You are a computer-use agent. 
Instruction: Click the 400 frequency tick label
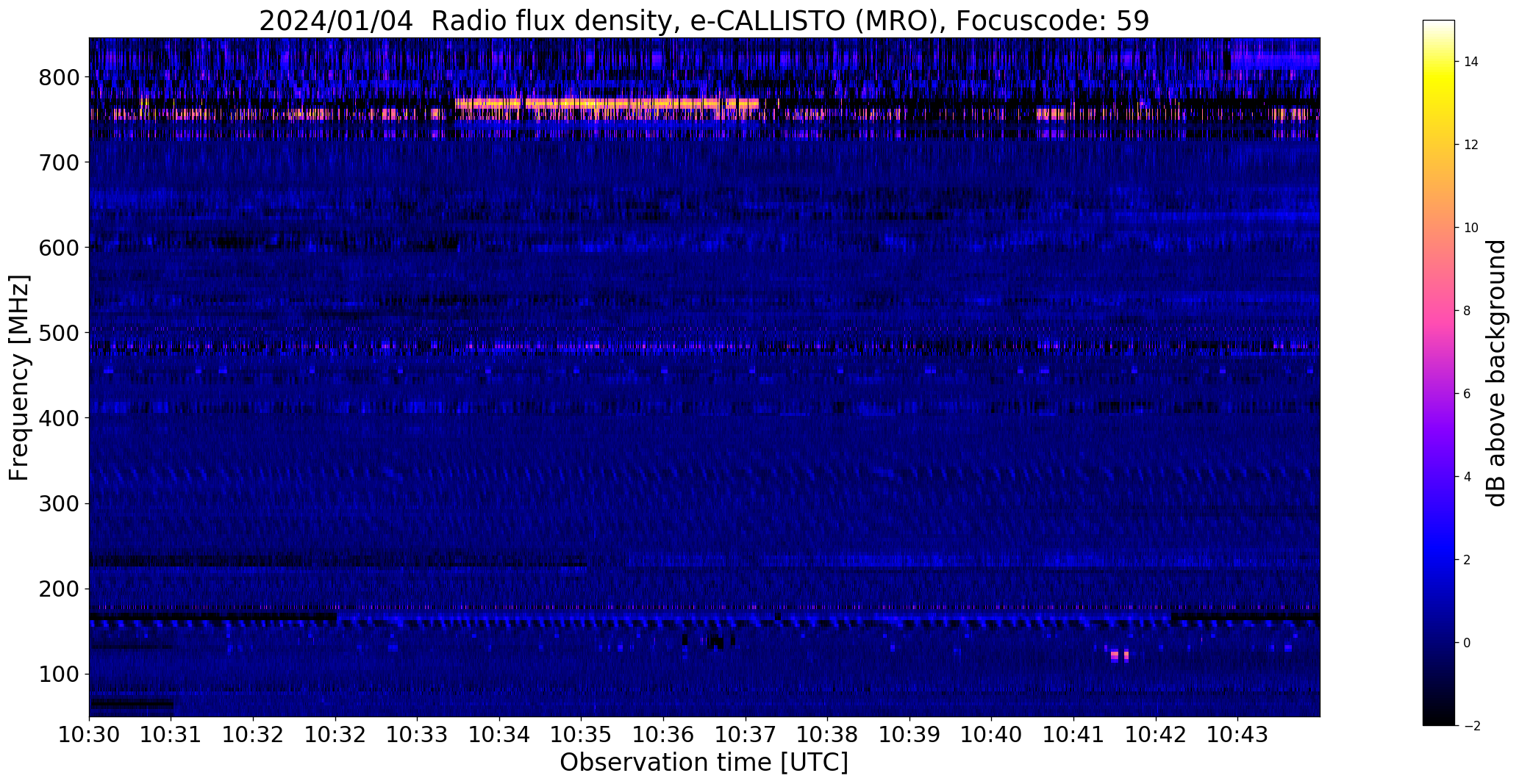pyautogui.click(x=59, y=418)
